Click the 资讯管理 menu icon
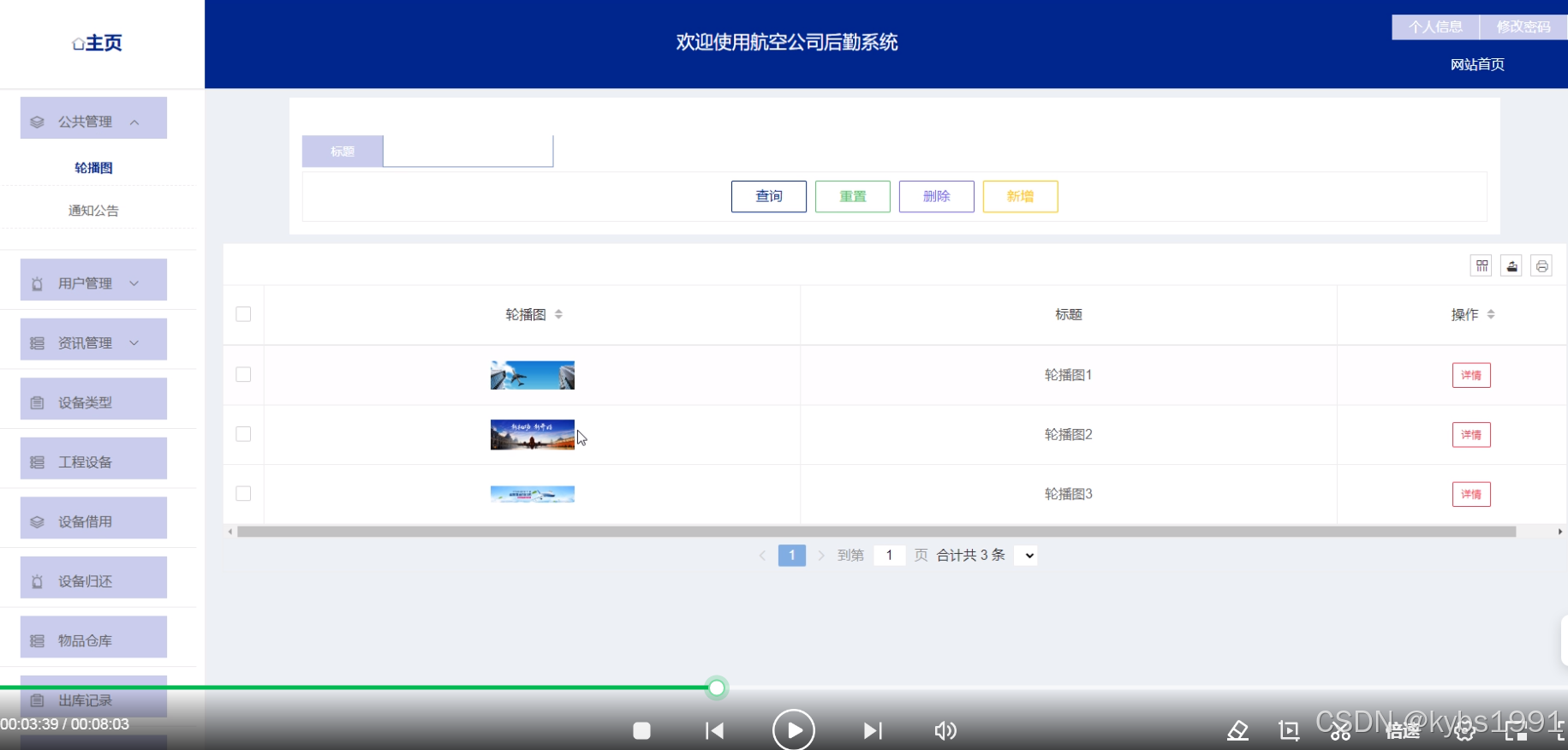This screenshot has height=750, width=1568. click(x=37, y=343)
